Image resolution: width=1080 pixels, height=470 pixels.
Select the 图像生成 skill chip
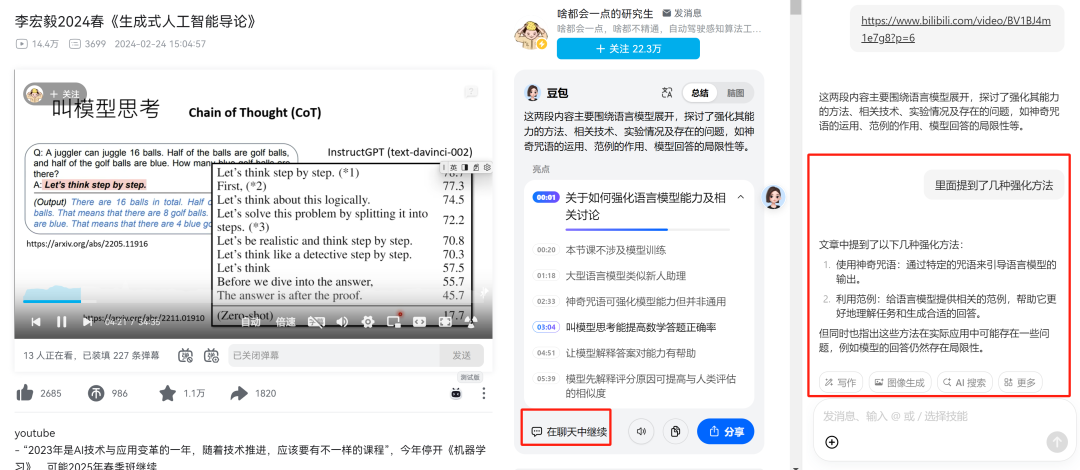tap(900, 382)
